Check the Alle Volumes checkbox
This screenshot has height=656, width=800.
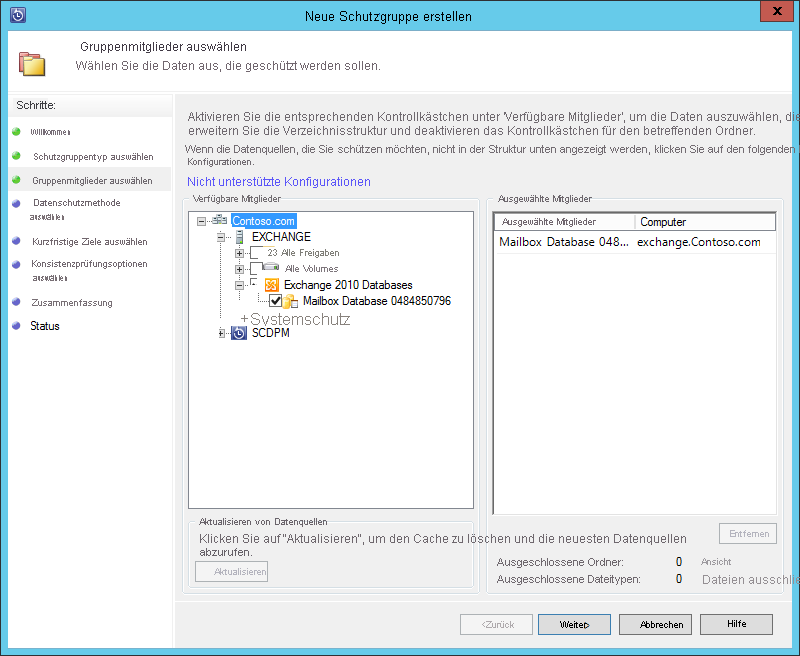click(256, 269)
